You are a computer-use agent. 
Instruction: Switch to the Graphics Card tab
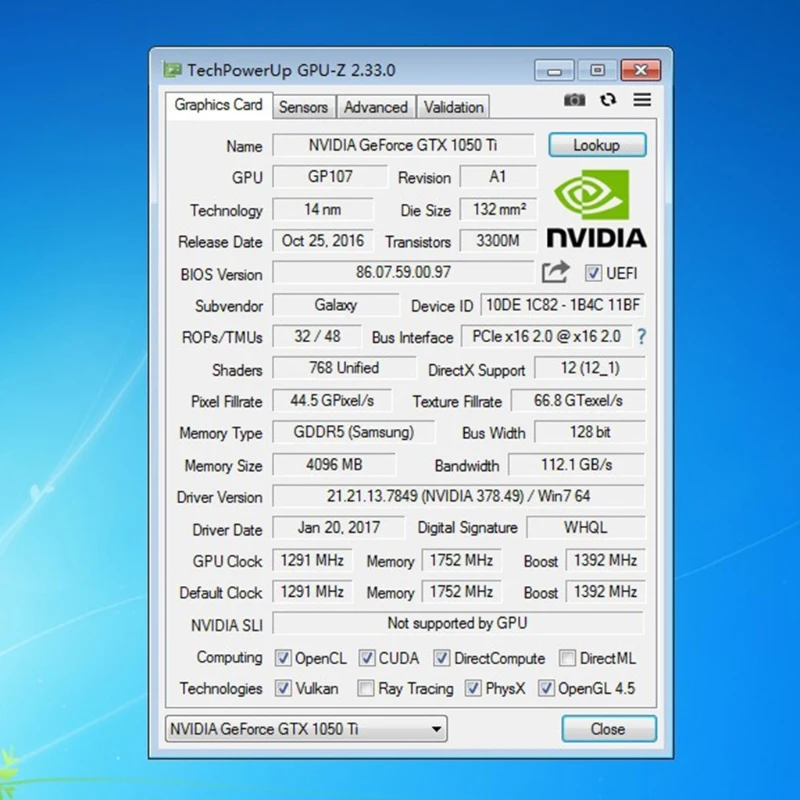(x=218, y=105)
